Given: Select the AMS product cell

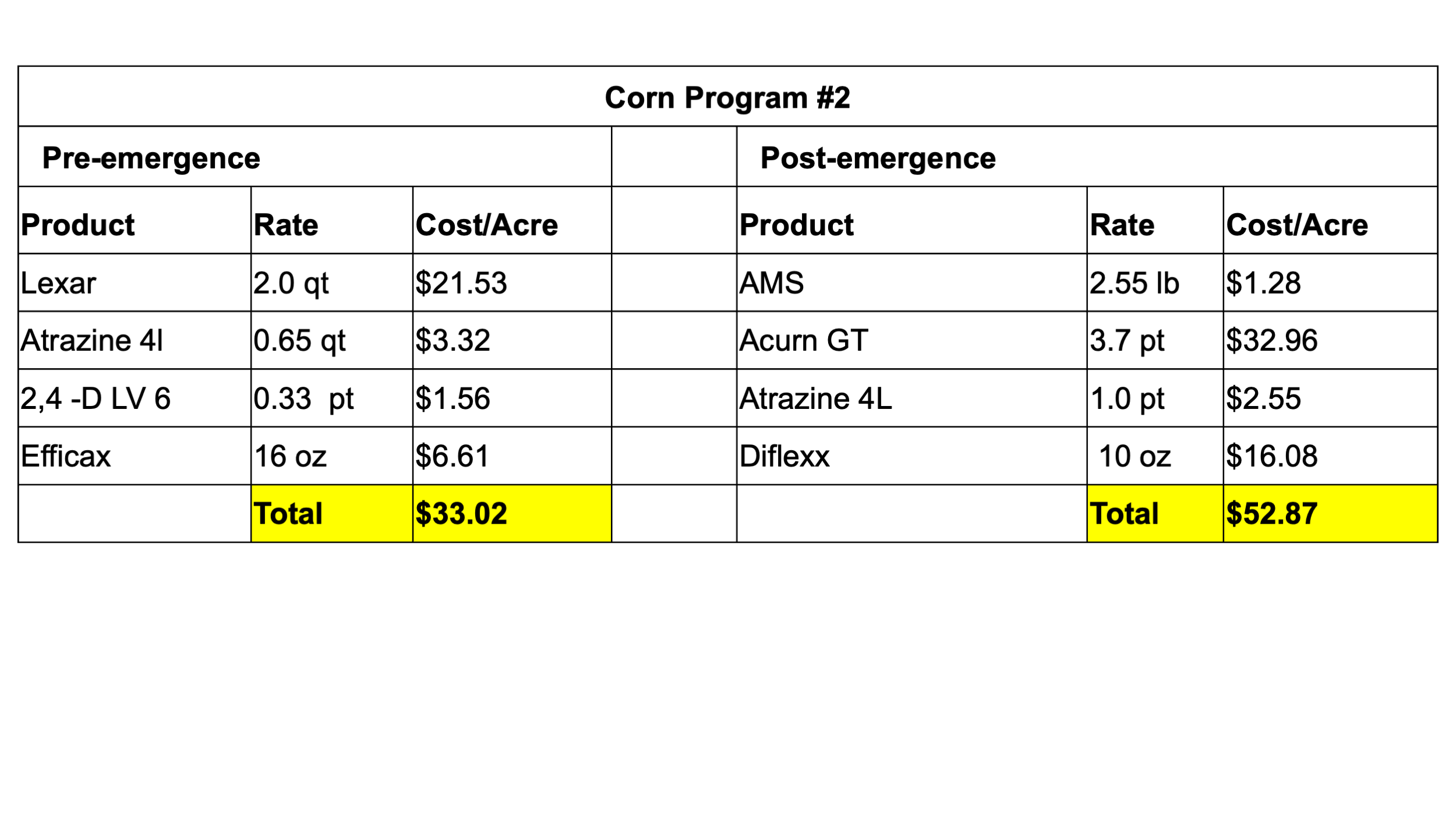Looking at the screenshot, I should click(912, 283).
